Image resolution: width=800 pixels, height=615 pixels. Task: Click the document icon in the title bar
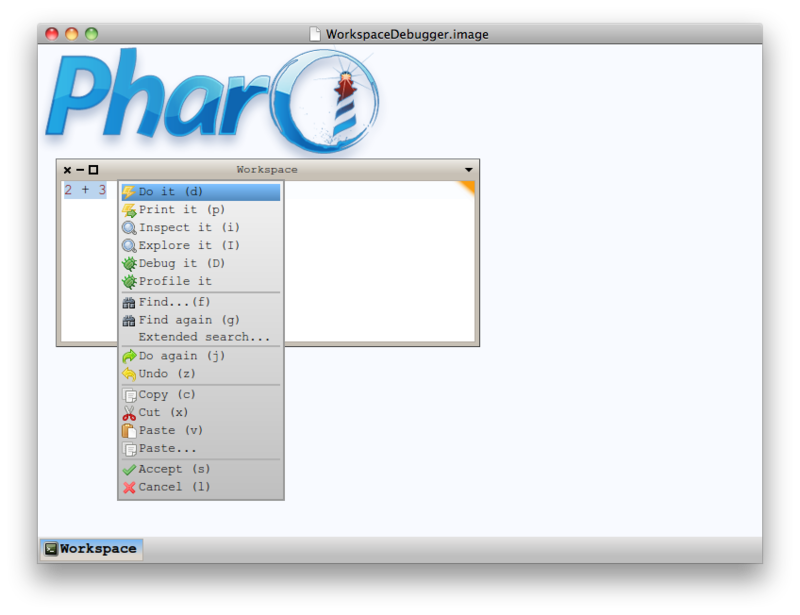coord(315,34)
